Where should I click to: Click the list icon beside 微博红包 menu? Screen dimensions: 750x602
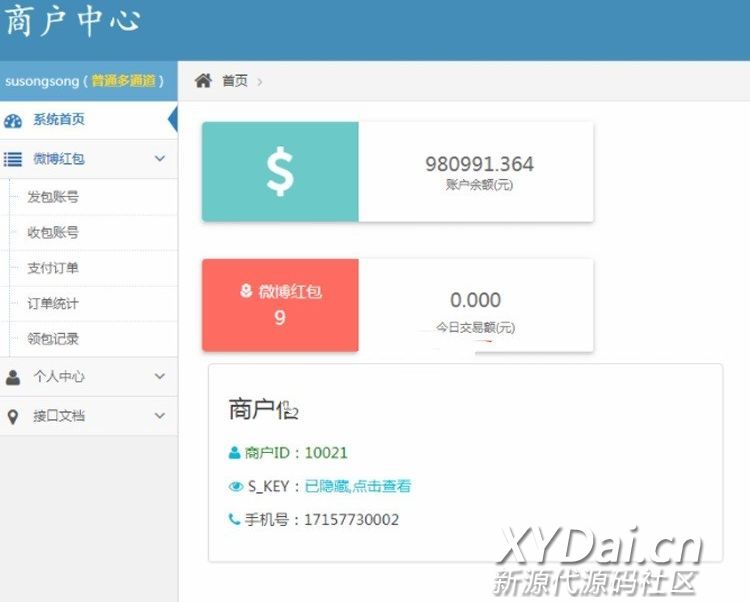click(x=13, y=159)
